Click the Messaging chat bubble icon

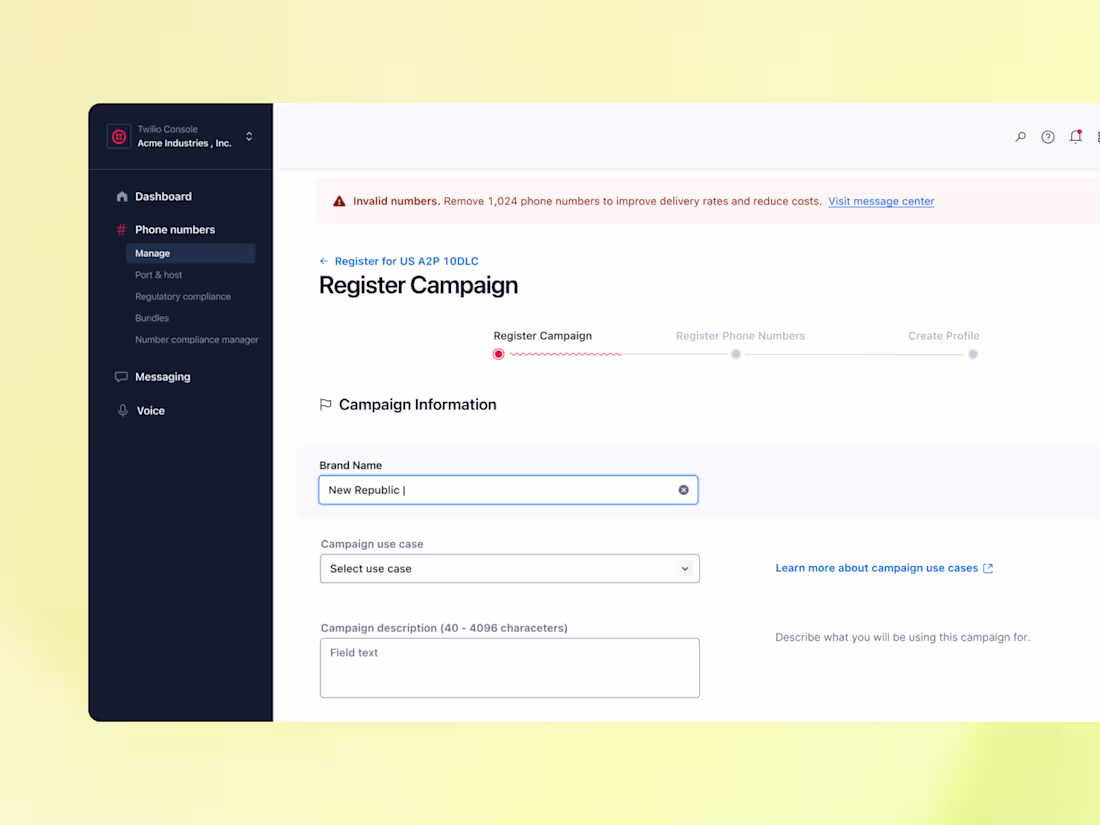121,377
